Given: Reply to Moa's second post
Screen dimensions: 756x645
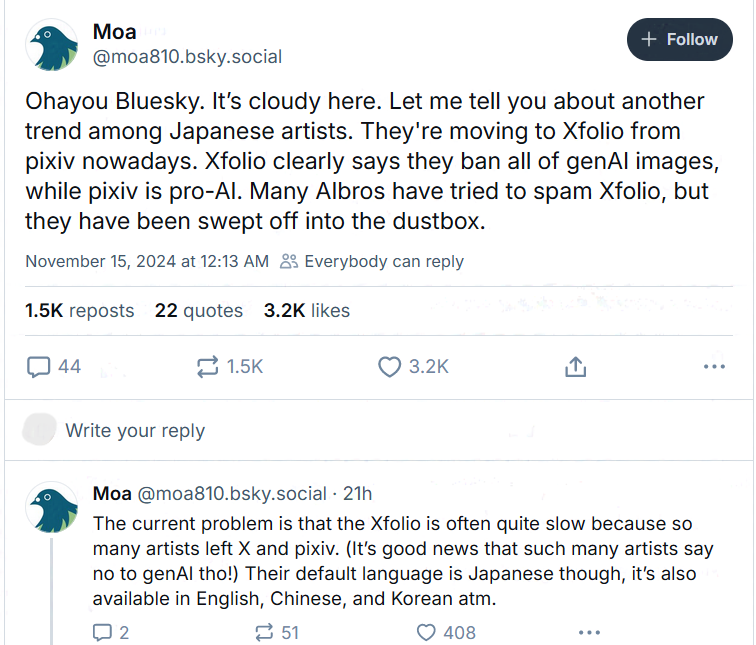Looking at the screenshot, I should tap(103, 632).
